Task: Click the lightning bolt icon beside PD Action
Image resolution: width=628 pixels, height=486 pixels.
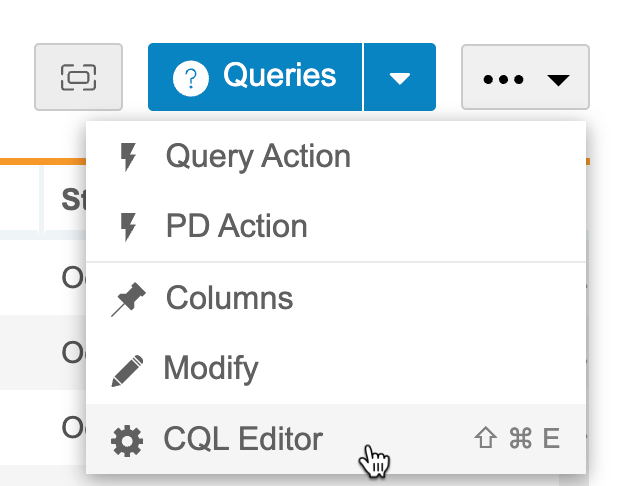Action: (127, 227)
